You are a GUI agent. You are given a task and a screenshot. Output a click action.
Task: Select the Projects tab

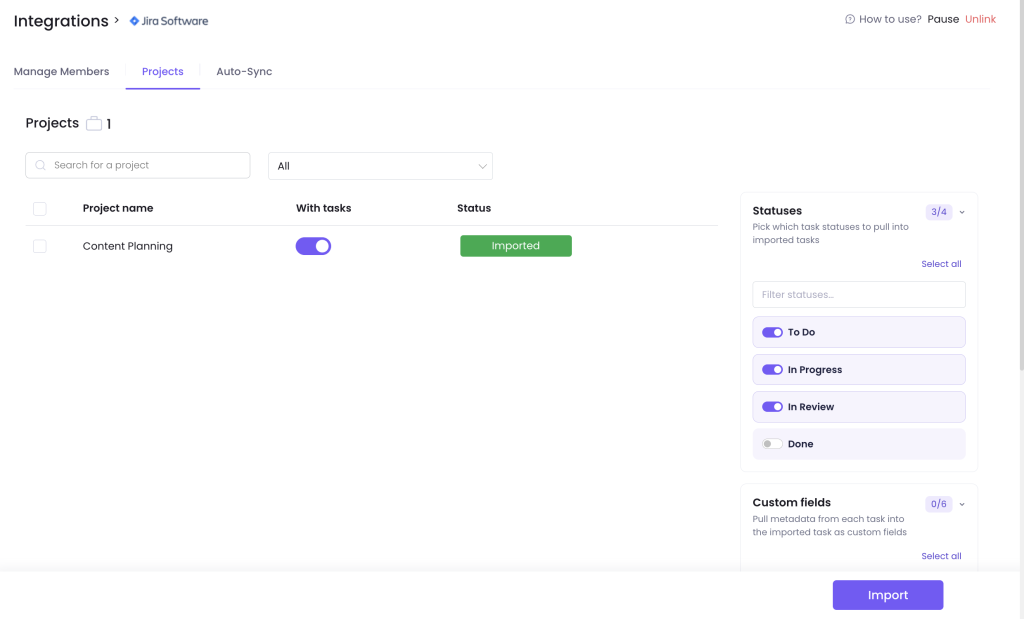tap(163, 72)
